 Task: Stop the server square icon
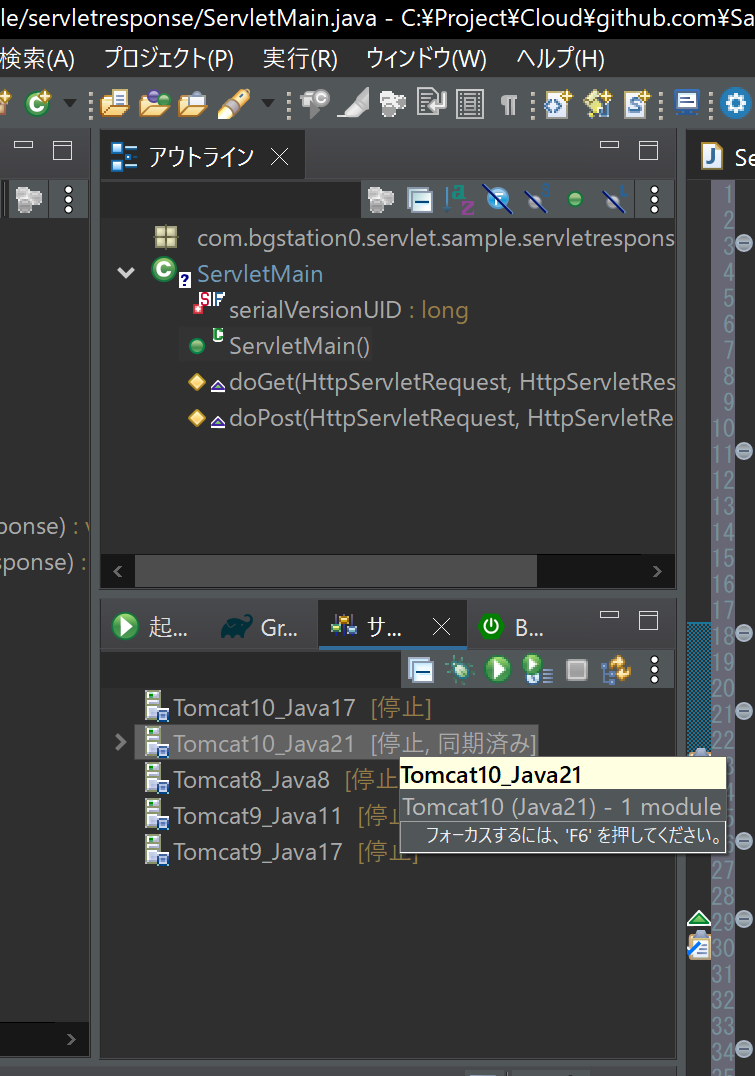tap(577, 670)
